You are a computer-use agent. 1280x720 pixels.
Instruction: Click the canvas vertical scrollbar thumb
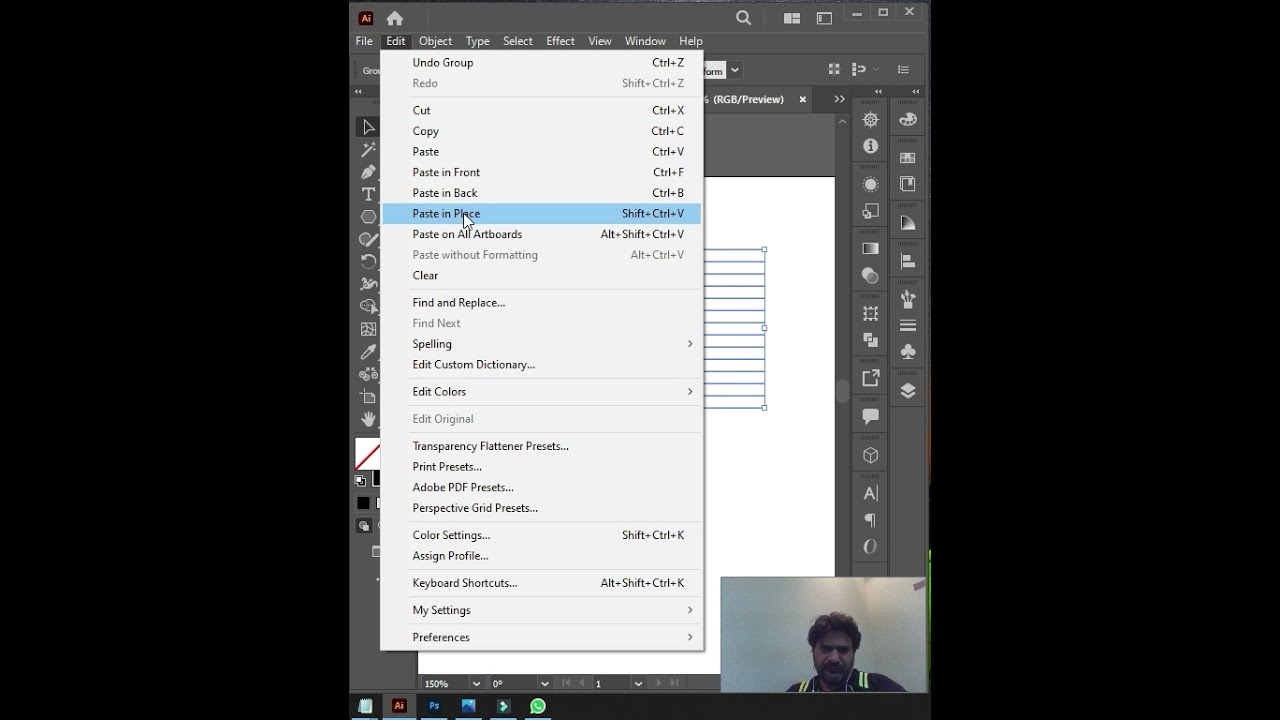(x=842, y=391)
